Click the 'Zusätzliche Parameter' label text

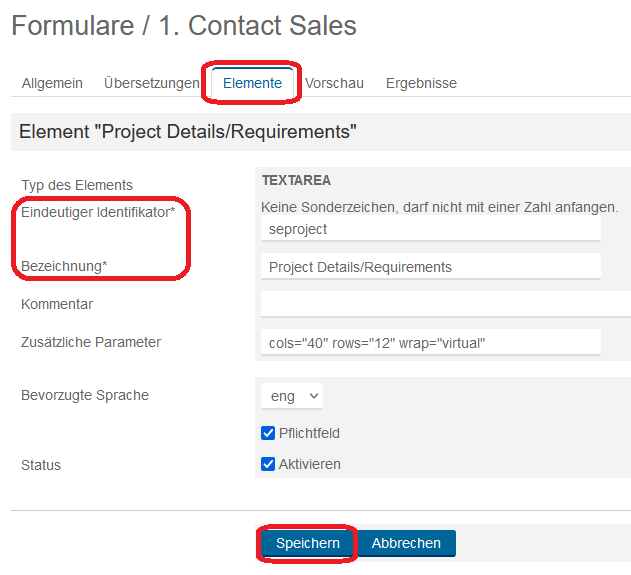(x=91, y=342)
